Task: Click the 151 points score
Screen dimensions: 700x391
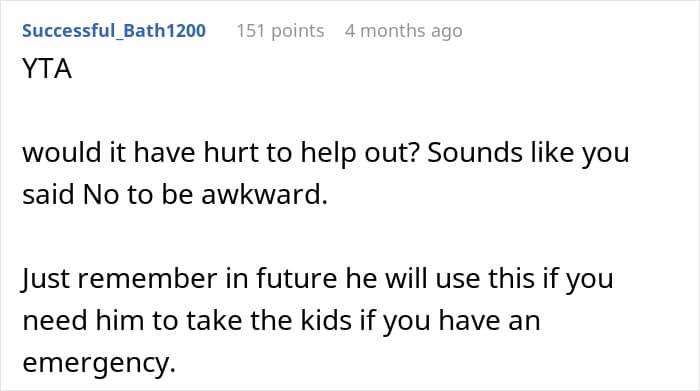Action: [280, 31]
